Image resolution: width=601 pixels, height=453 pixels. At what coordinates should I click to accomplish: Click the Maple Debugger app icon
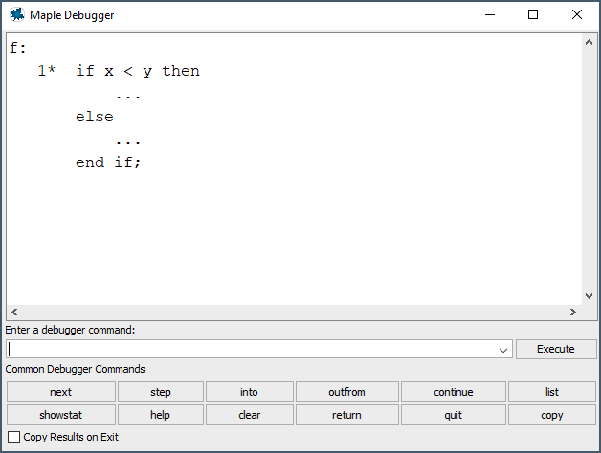click(17, 15)
